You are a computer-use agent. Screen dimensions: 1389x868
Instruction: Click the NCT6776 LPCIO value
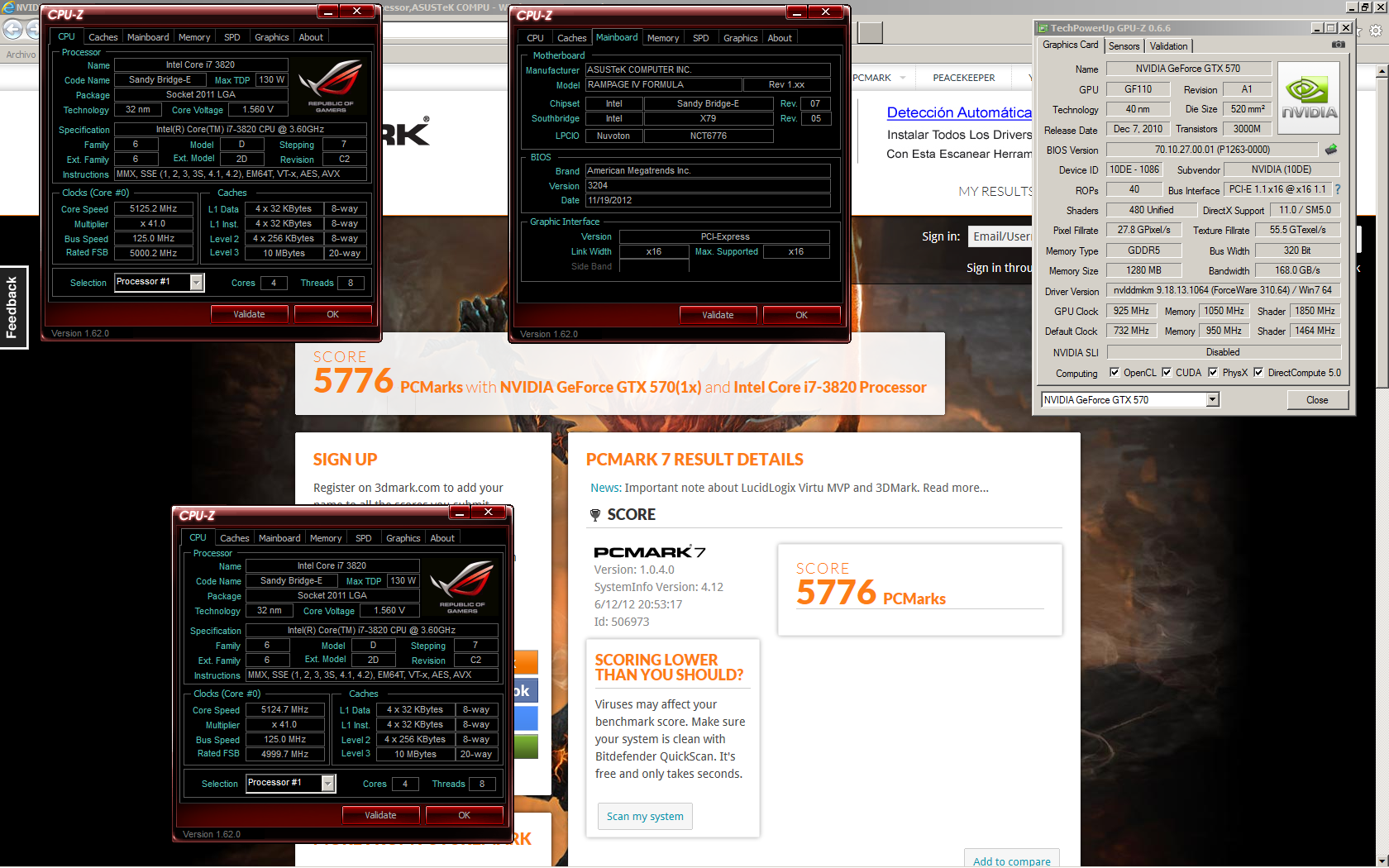(709, 136)
